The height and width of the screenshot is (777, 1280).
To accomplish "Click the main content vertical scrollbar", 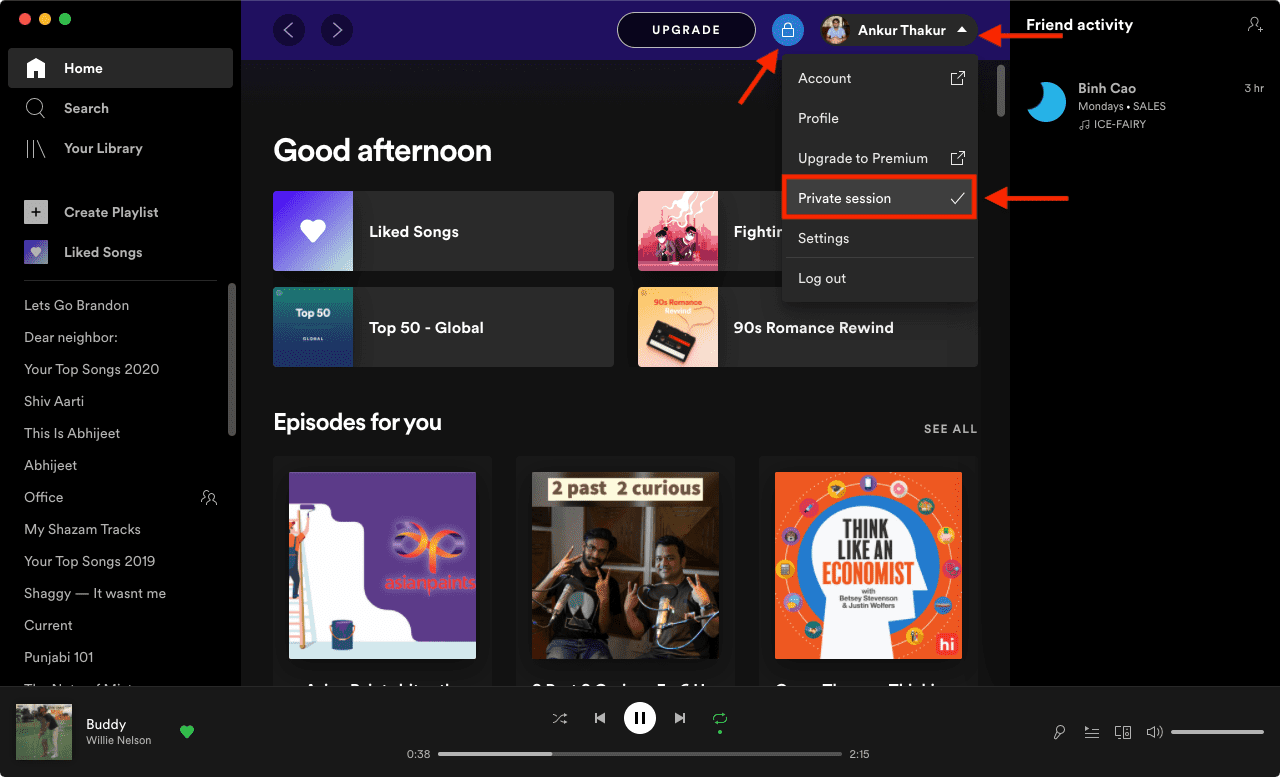I will coord(1001,90).
